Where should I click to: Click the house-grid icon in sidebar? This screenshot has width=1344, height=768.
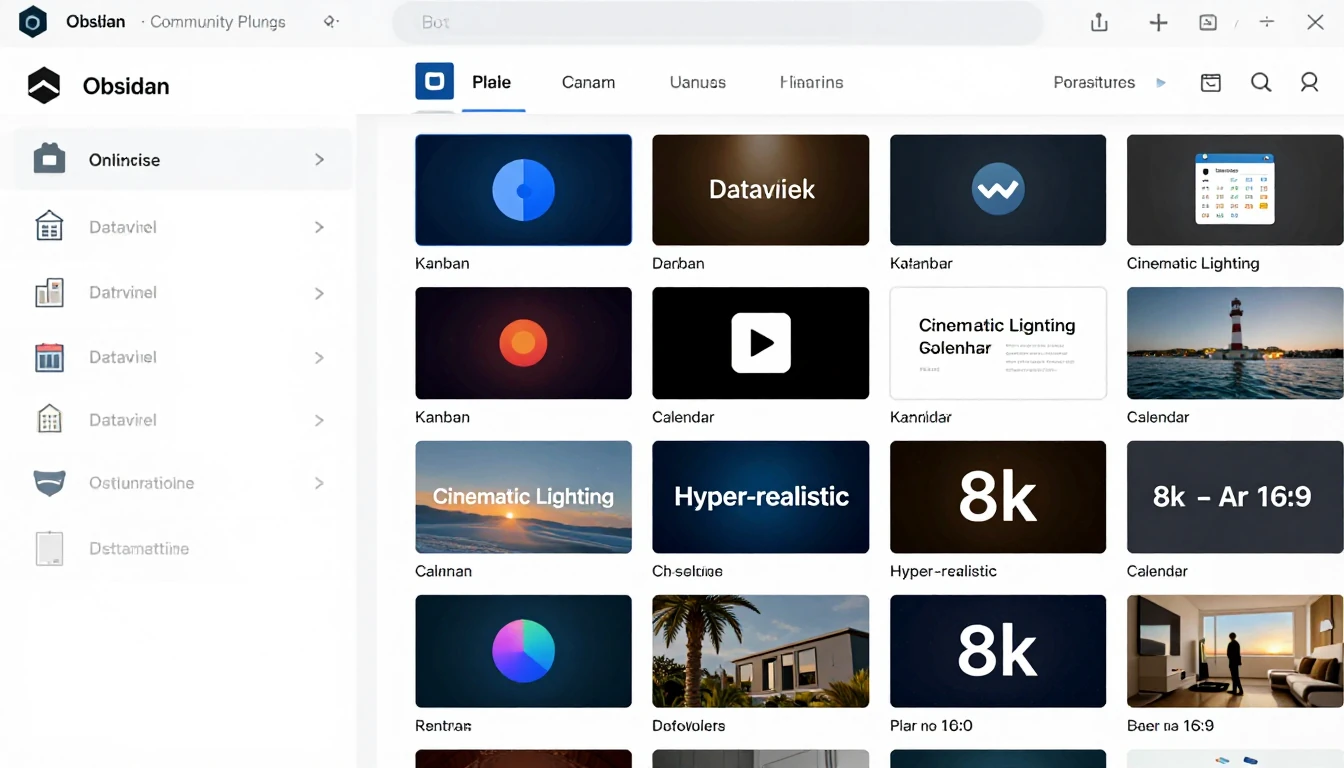tap(49, 227)
